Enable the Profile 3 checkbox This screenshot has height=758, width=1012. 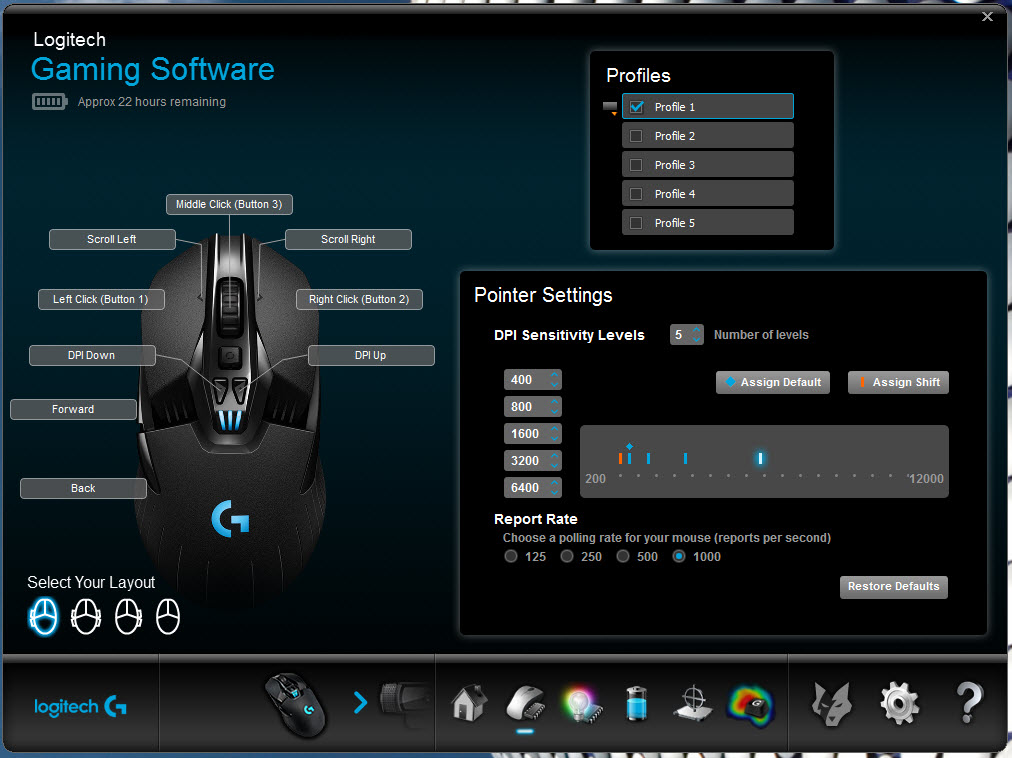(x=636, y=165)
